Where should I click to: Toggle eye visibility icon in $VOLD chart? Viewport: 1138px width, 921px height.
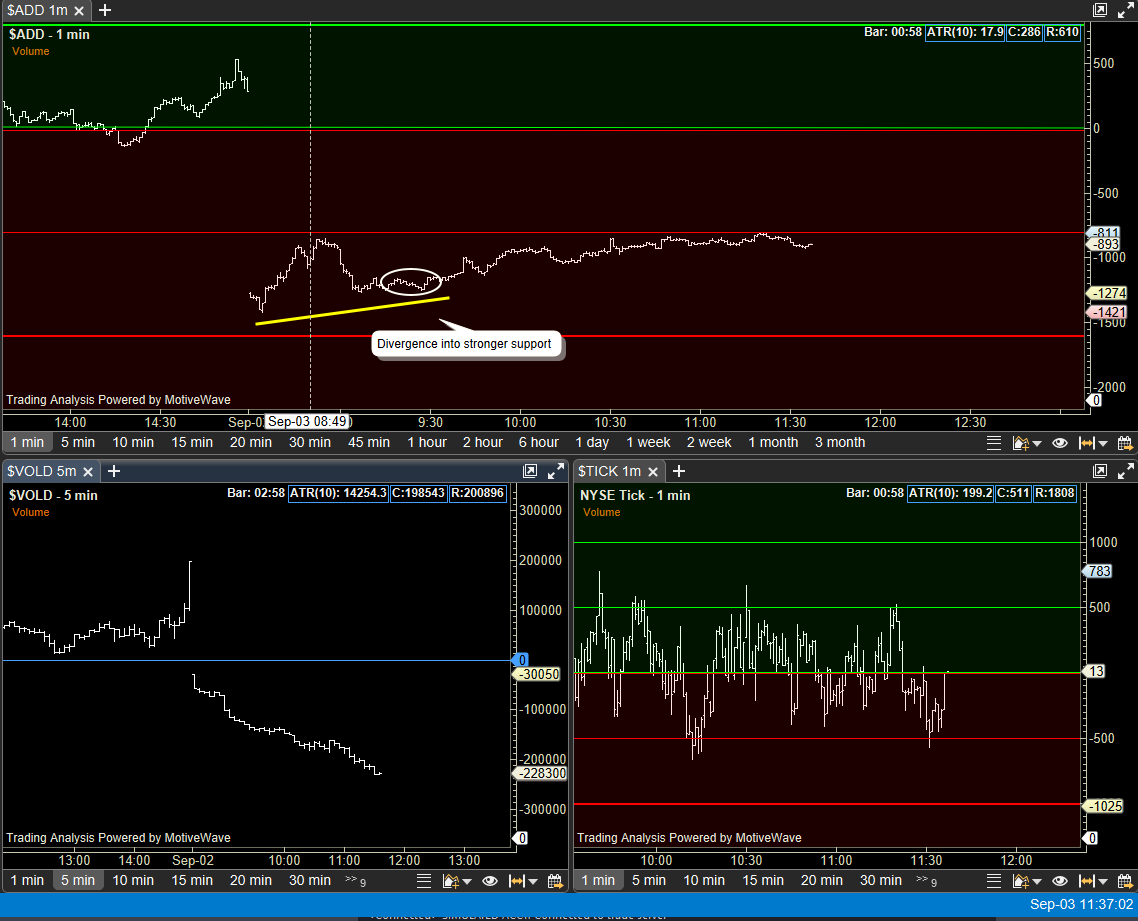[490, 881]
